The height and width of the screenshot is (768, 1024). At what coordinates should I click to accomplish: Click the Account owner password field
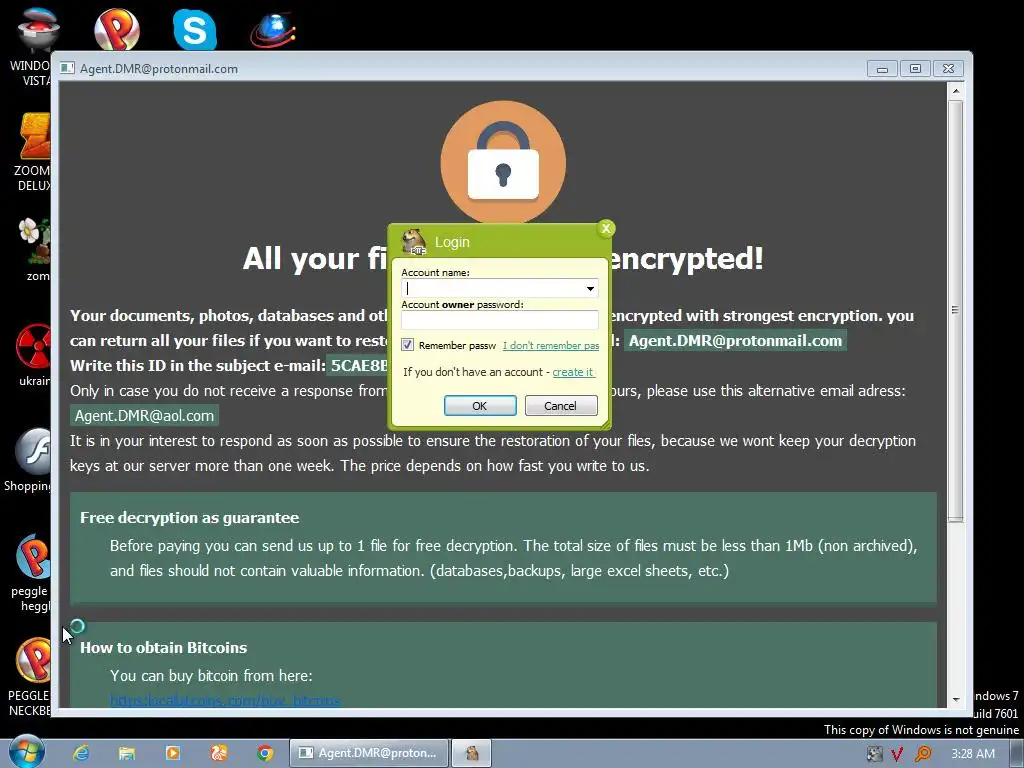(x=500, y=320)
